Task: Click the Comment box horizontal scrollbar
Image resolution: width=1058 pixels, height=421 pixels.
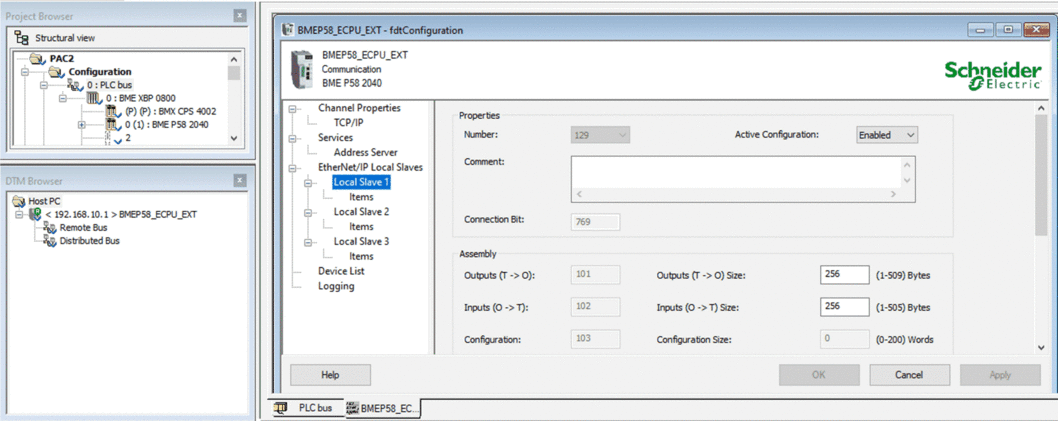Action: [x=736, y=194]
